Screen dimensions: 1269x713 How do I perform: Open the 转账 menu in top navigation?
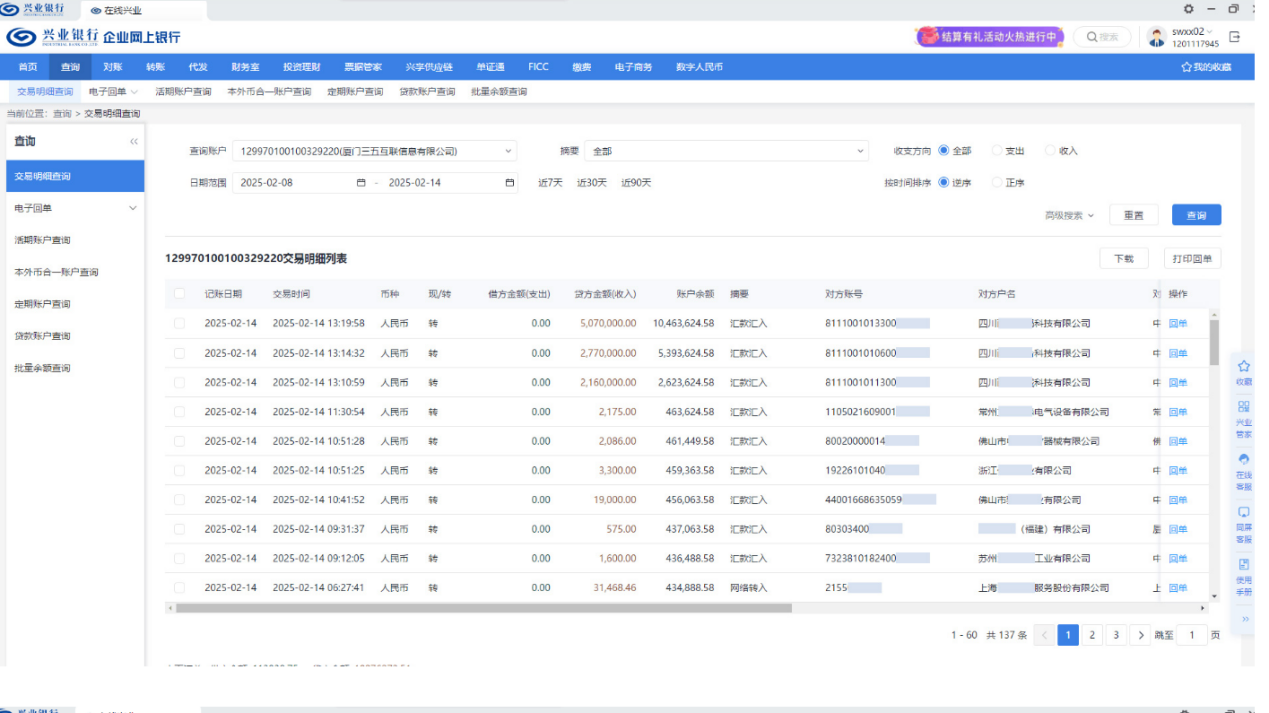point(155,67)
